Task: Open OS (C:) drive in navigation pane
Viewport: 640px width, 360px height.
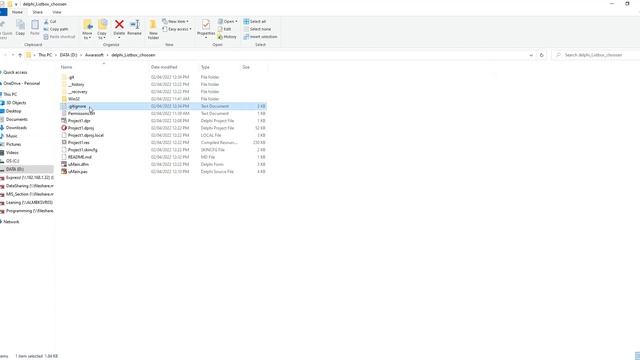Action: (x=12, y=161)
